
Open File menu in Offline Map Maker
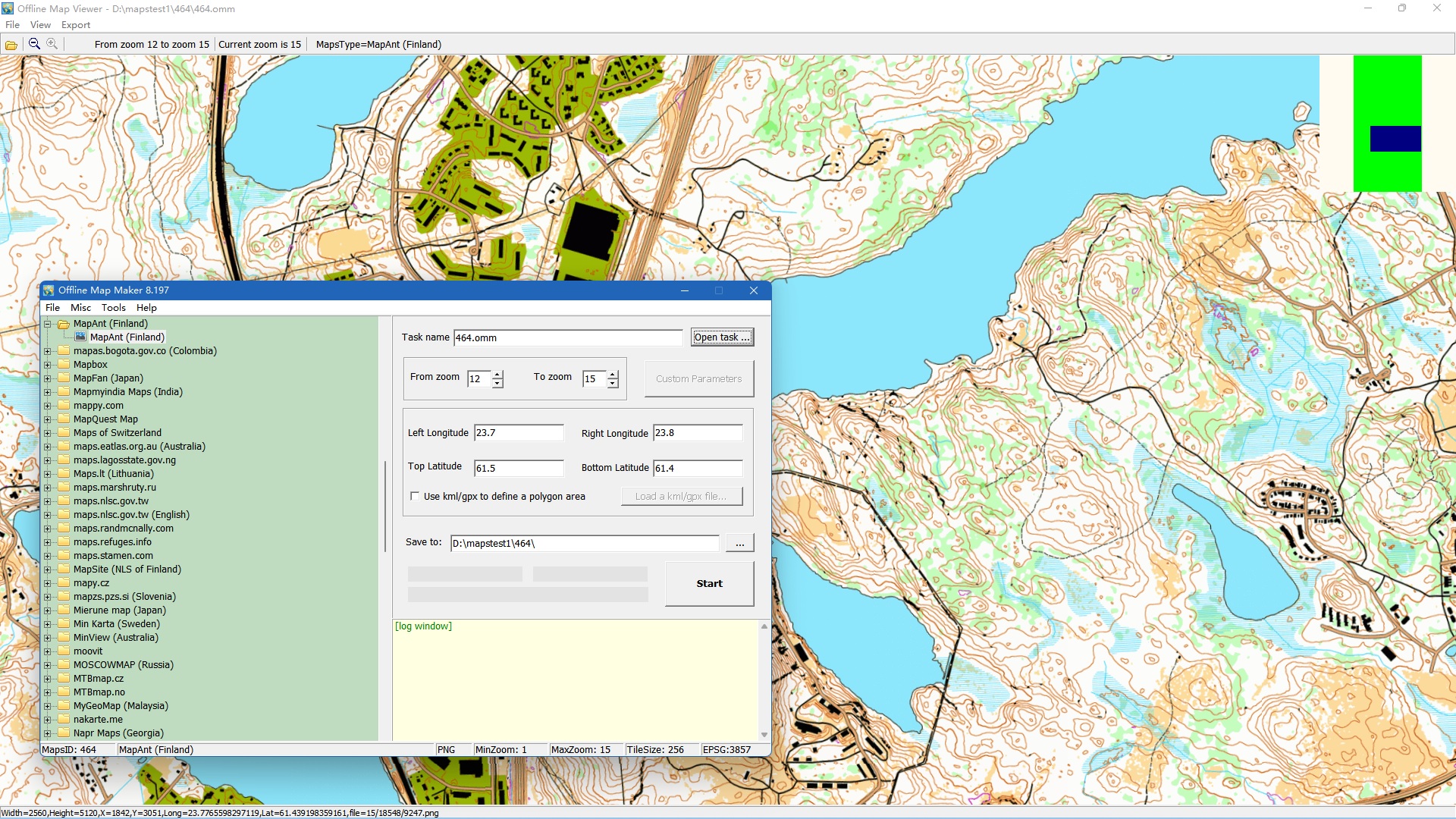(x=52, y=307)
